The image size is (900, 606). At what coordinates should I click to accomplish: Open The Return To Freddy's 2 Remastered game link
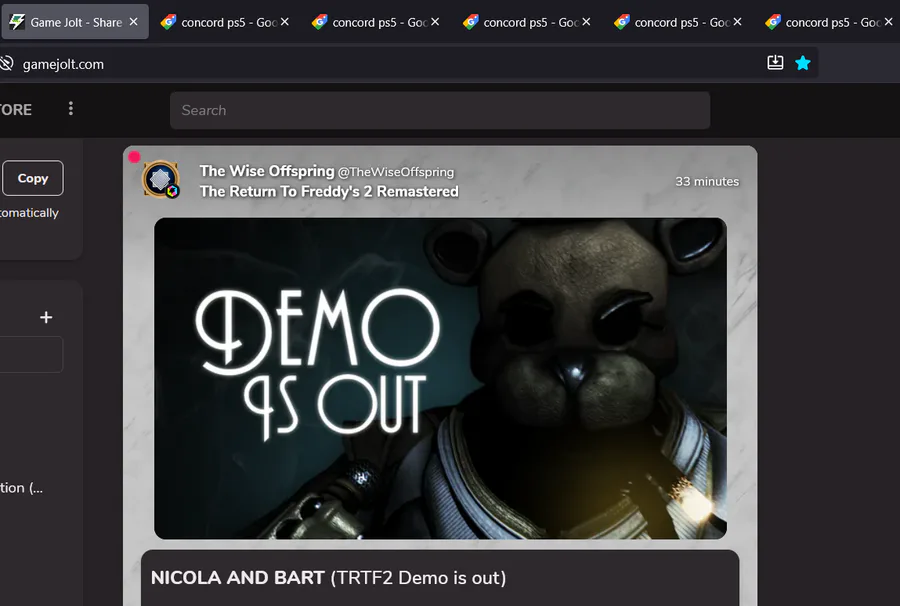pos(329,191)
